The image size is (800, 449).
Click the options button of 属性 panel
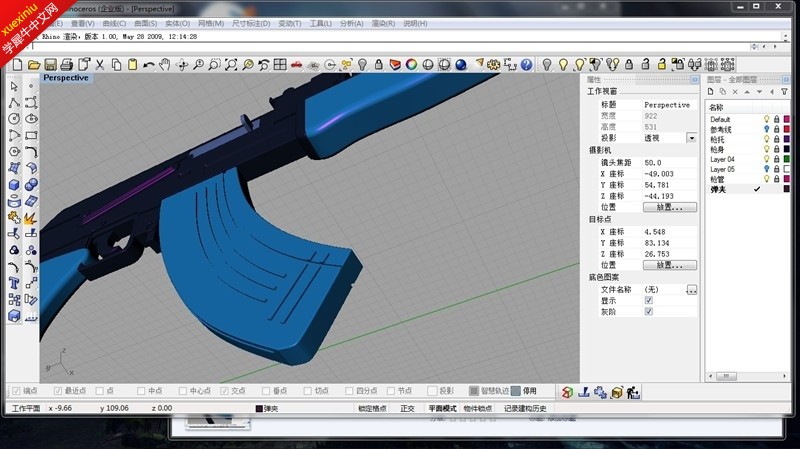click(x=694, y=80)
